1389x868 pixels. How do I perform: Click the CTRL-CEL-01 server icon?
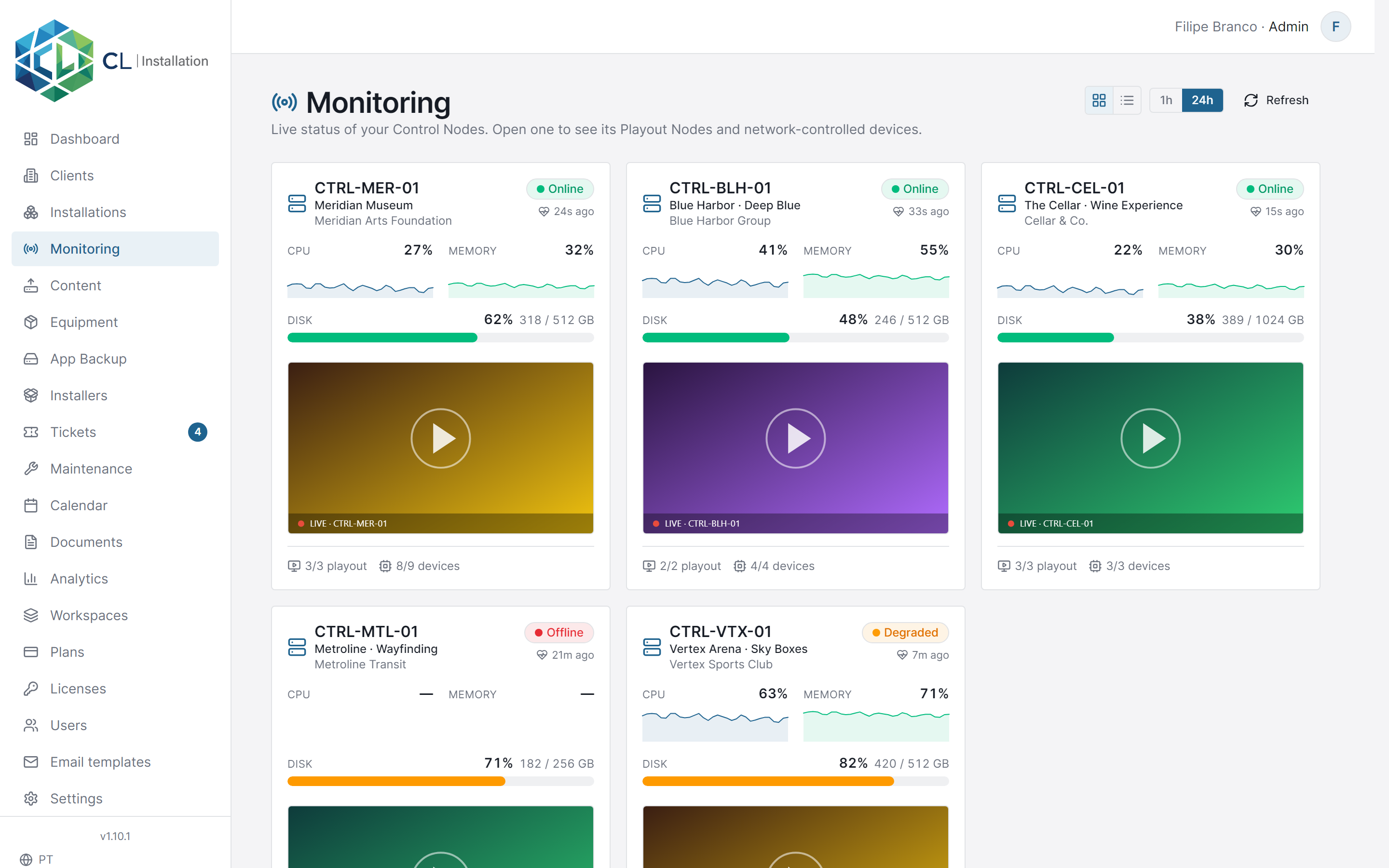click(x=1007, y=204)
